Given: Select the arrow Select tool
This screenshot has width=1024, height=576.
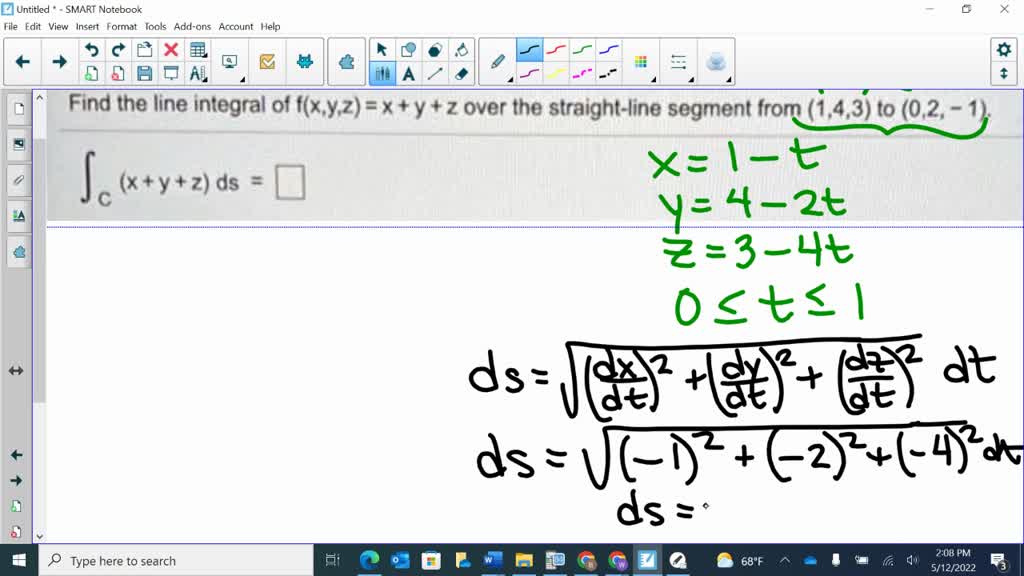Looking at the screenshot, I should (381, 48).
